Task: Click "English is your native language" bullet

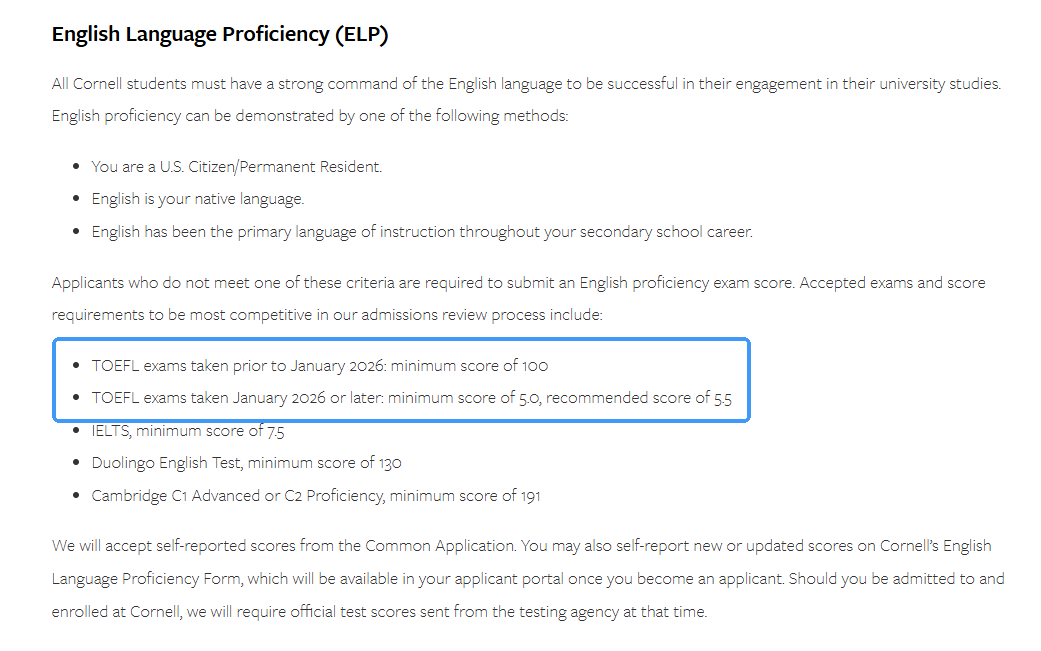Action: 198,199
